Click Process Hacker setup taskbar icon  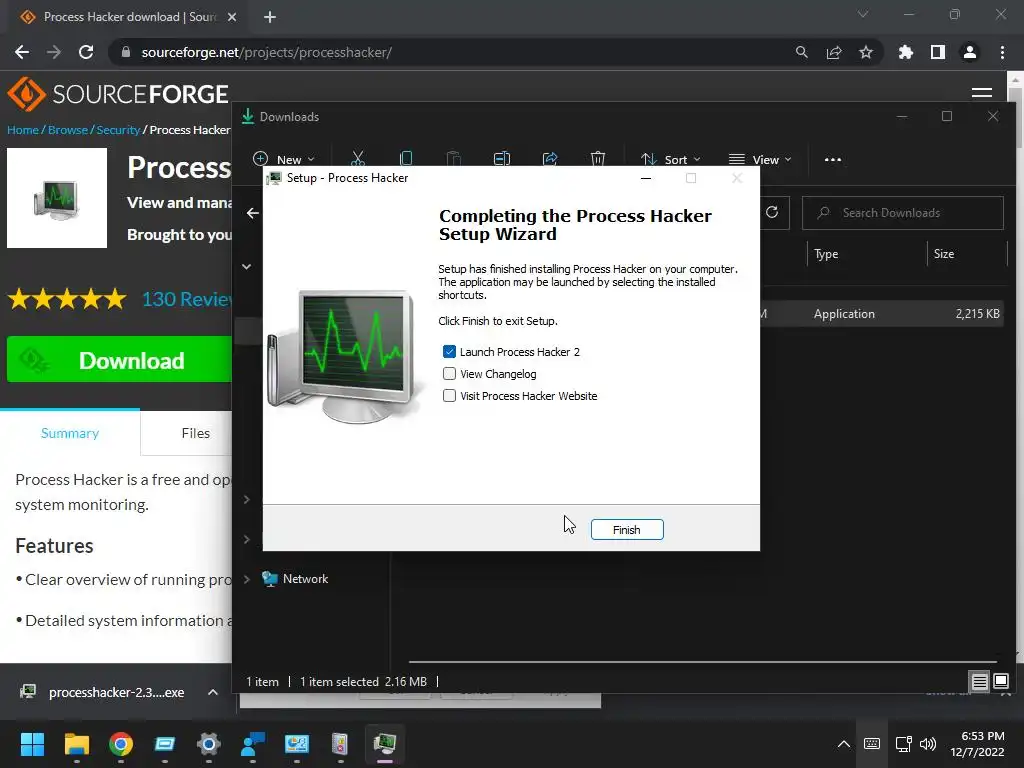tap(385, 744)
